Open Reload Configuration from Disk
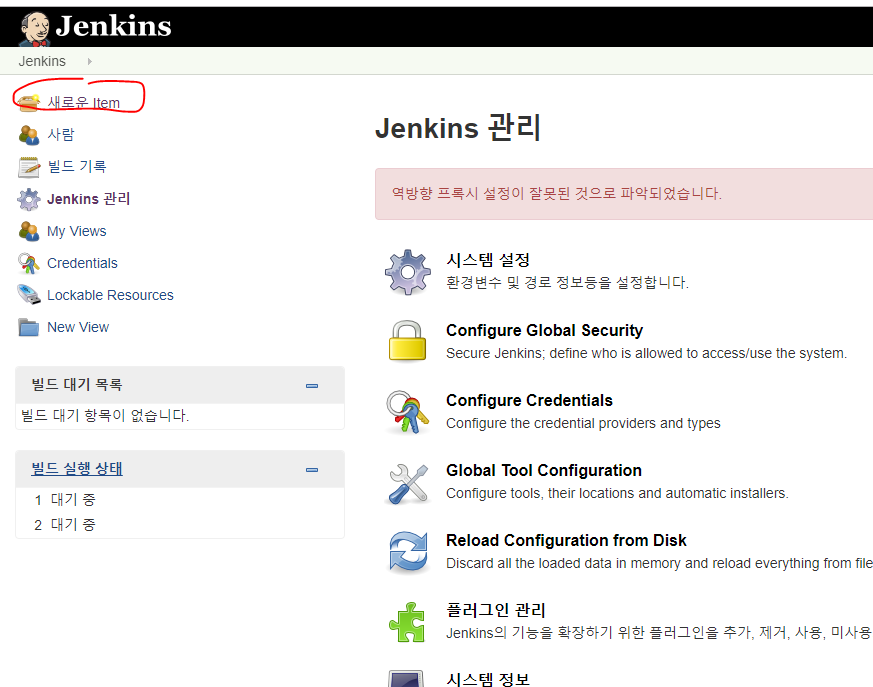This screenshot has height=687, width=873. 566,541
